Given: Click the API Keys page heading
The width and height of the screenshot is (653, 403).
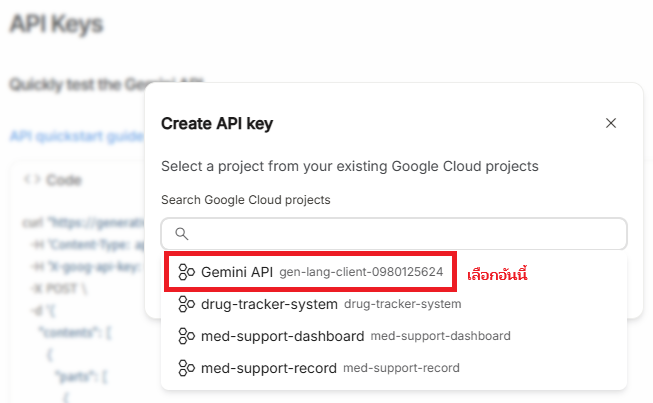Looking at the screenshot, I should point(57,24).
